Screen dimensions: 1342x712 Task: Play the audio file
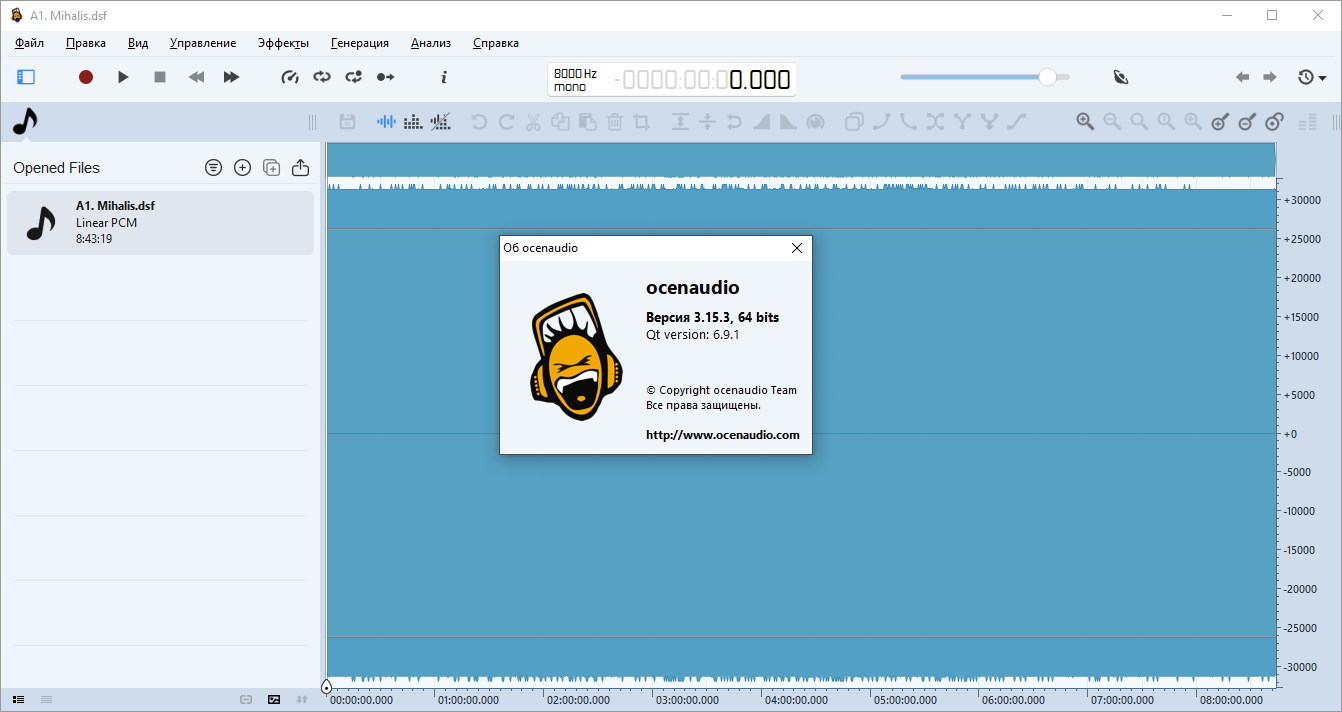(123, 77)
